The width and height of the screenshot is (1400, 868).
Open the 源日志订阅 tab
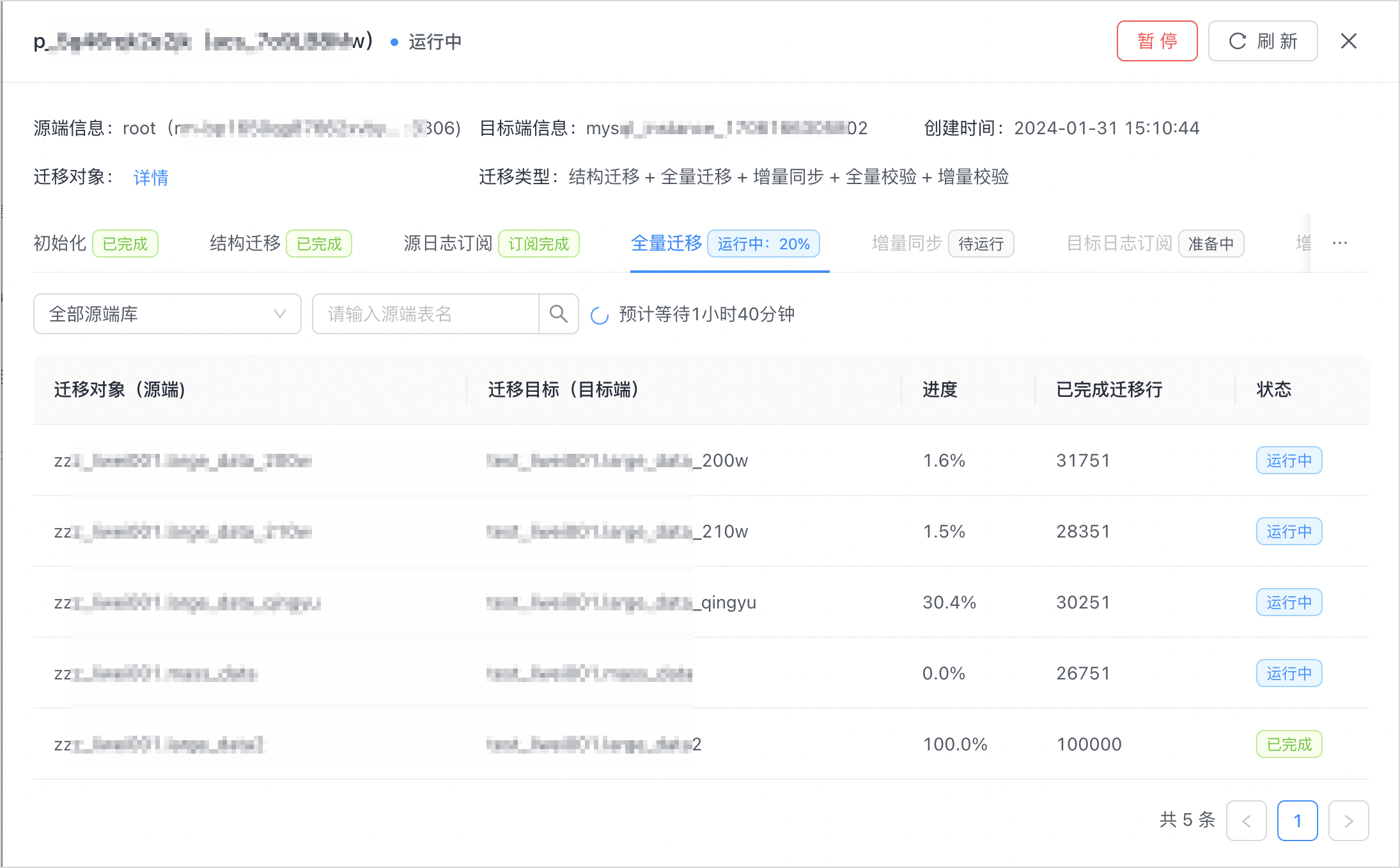coord(447,243)
